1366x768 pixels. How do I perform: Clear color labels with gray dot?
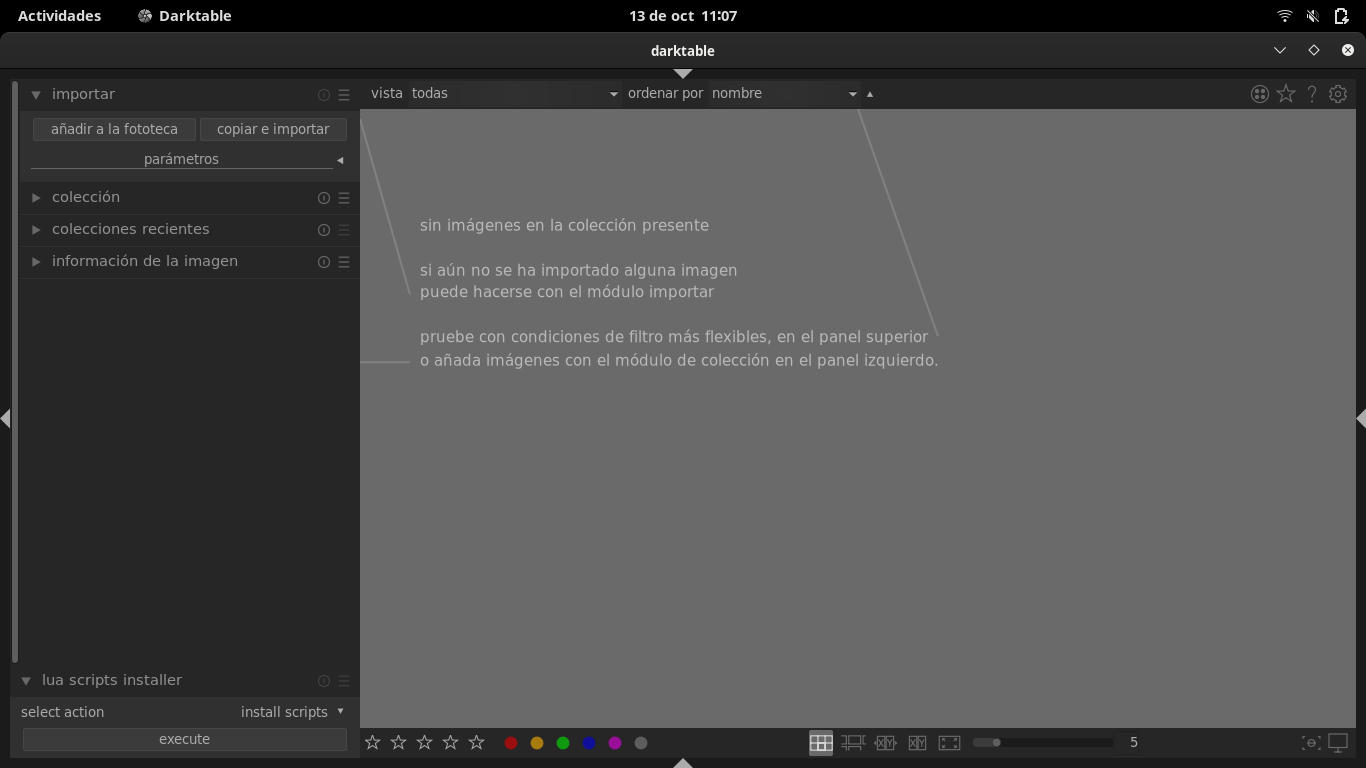pyautogui.click(x=641, y=743)
